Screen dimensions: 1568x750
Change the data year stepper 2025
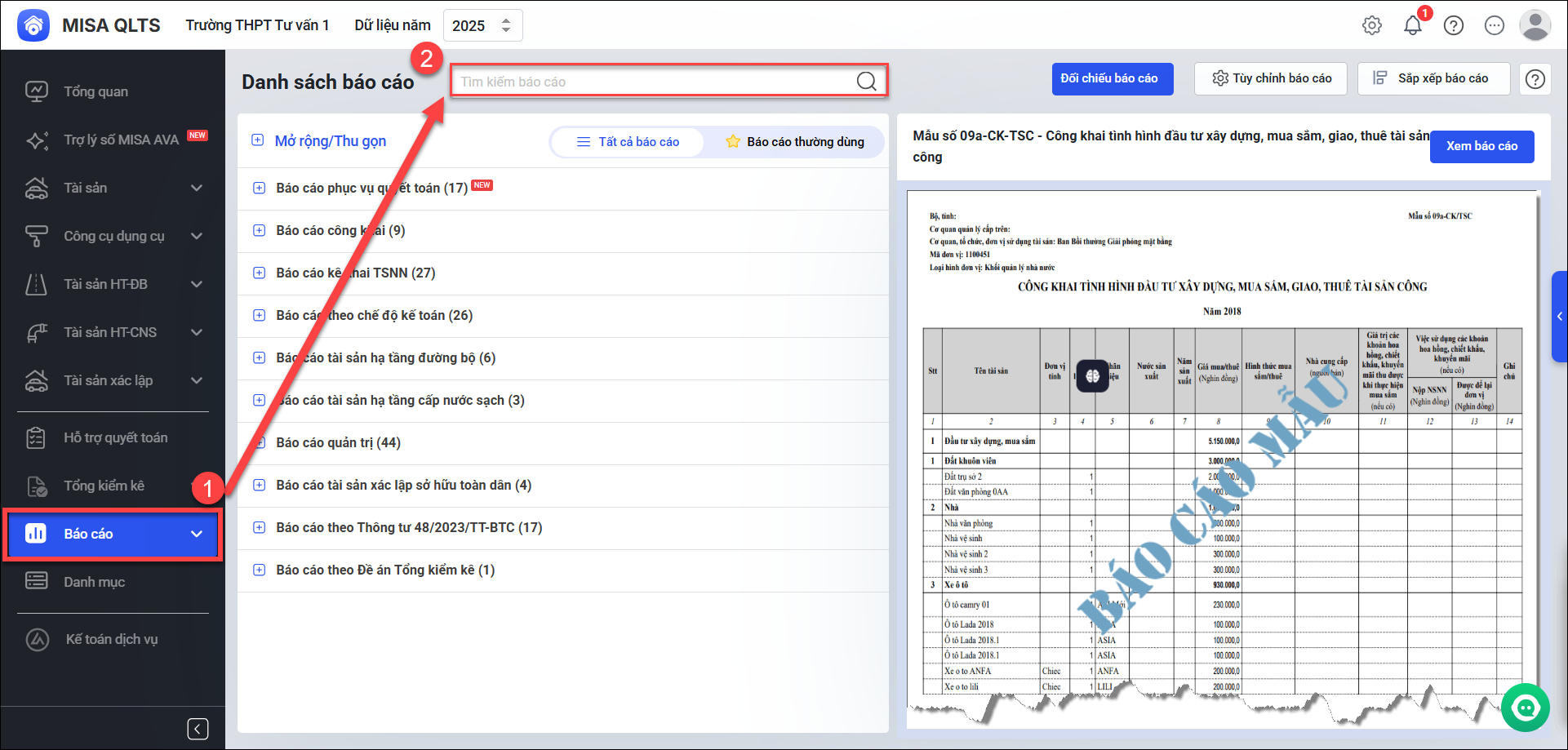pos(506,25)
